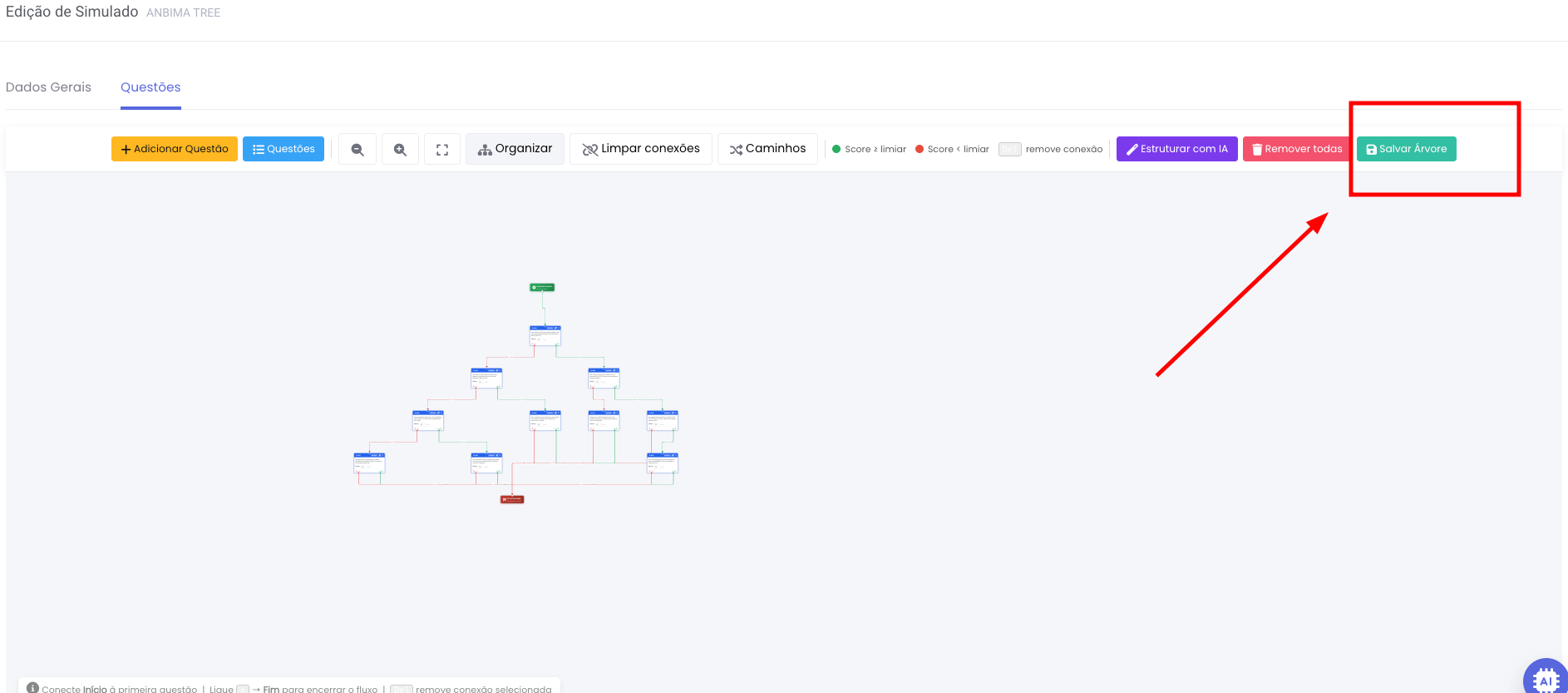Screen dimensions: 1568x693
Task: Click Organizar to auto-arrange the tree
Action: pos(515,149)
